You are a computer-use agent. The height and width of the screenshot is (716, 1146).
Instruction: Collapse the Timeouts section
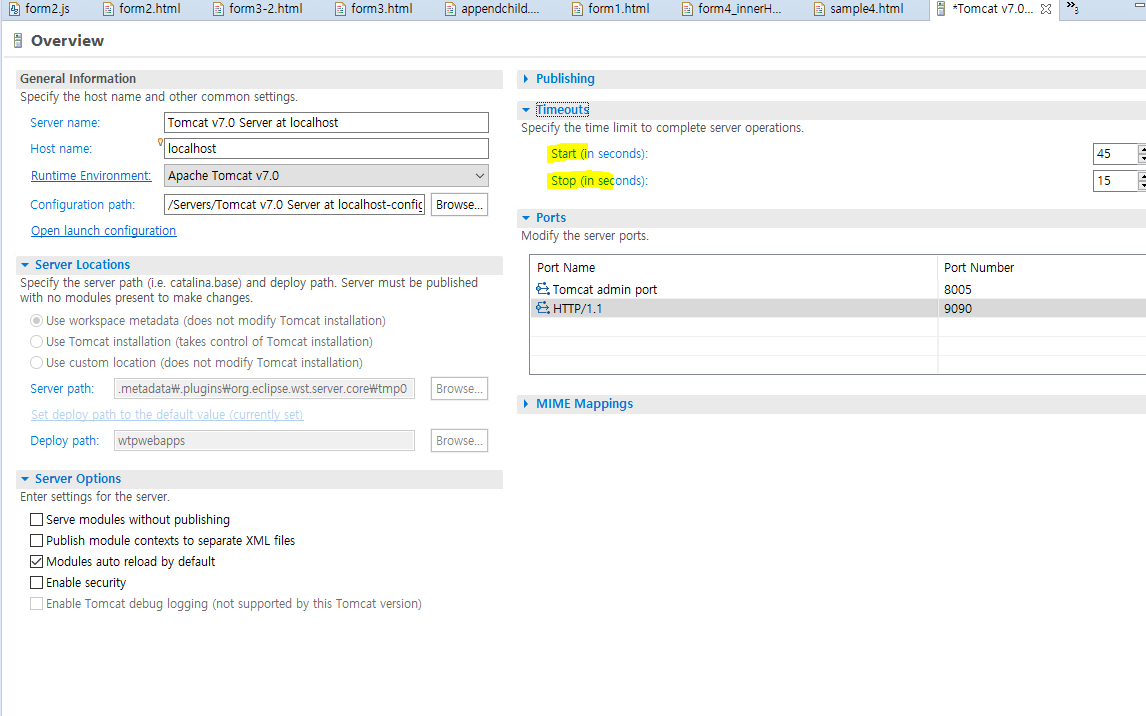pos(525,110)
